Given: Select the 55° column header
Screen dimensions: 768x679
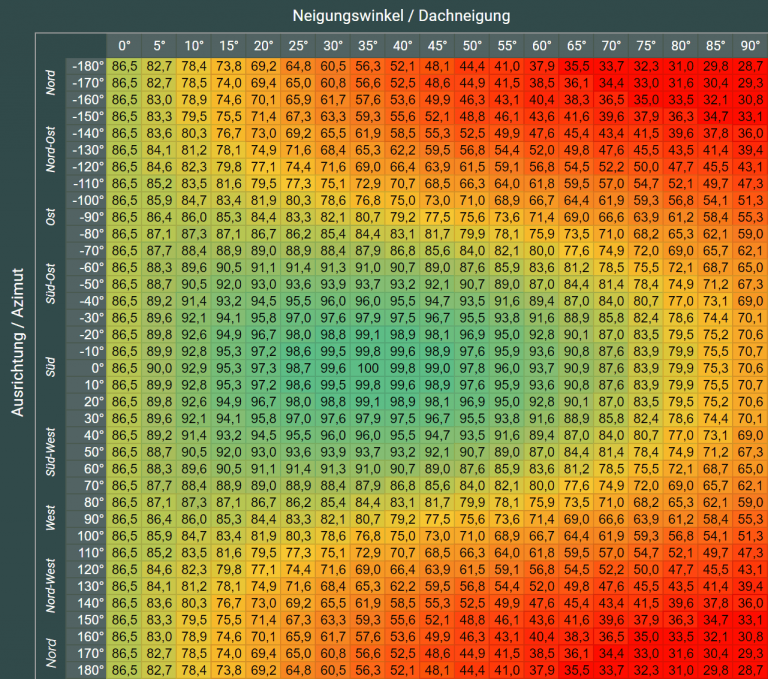Looking at the screenshot, I should (507, 46).
